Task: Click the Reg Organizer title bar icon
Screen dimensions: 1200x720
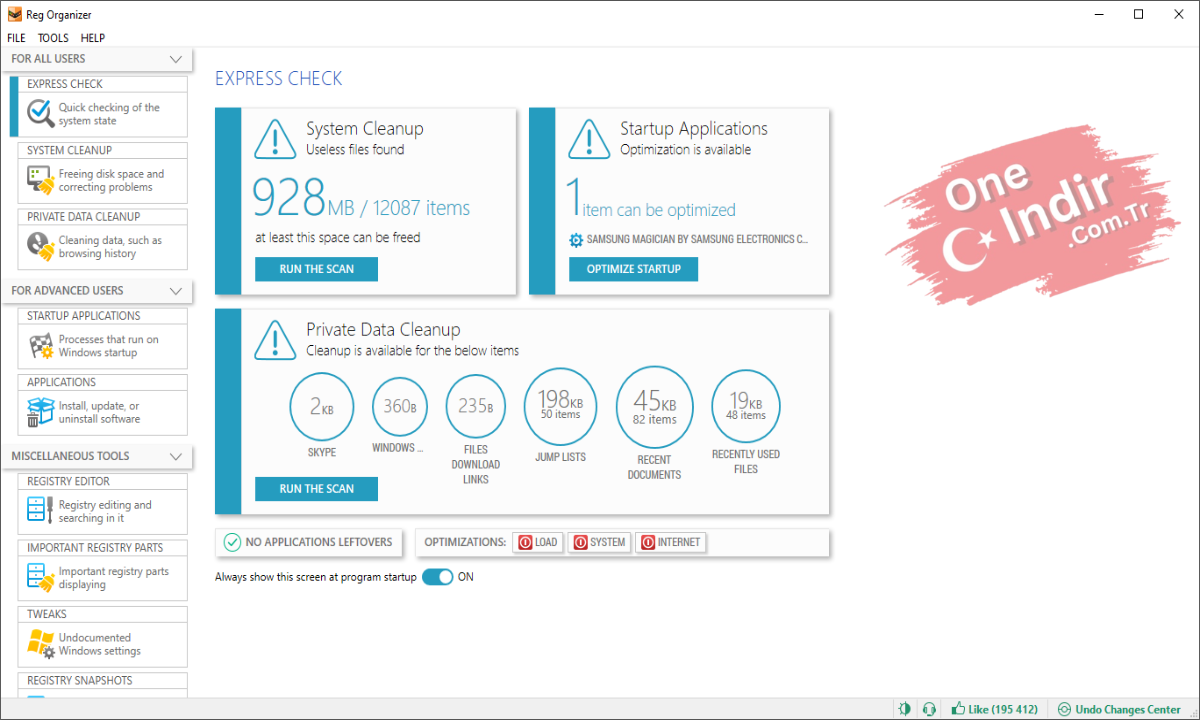Action: point(14,15)
